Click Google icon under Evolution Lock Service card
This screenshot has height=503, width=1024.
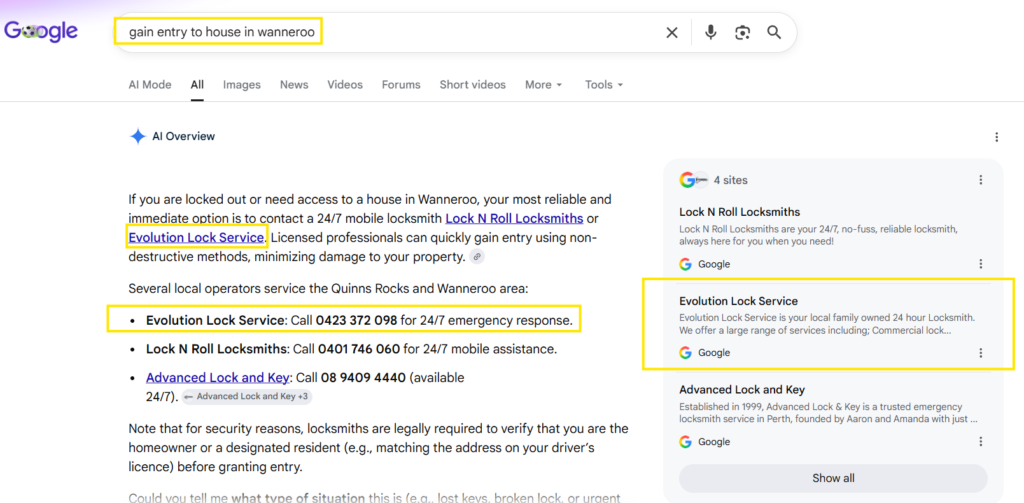click(x=686, y=353)
